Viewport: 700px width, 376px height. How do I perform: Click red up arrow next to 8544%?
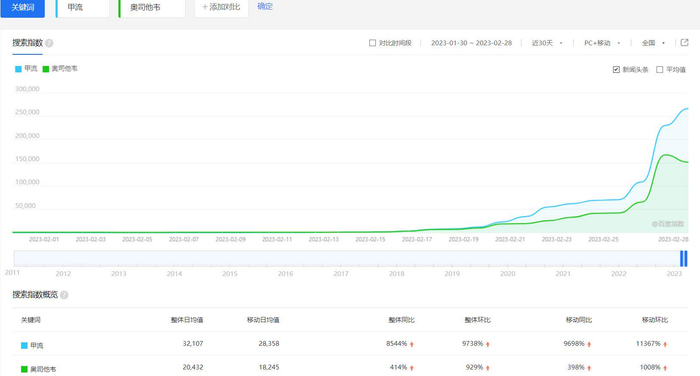(x=412, y=344)
